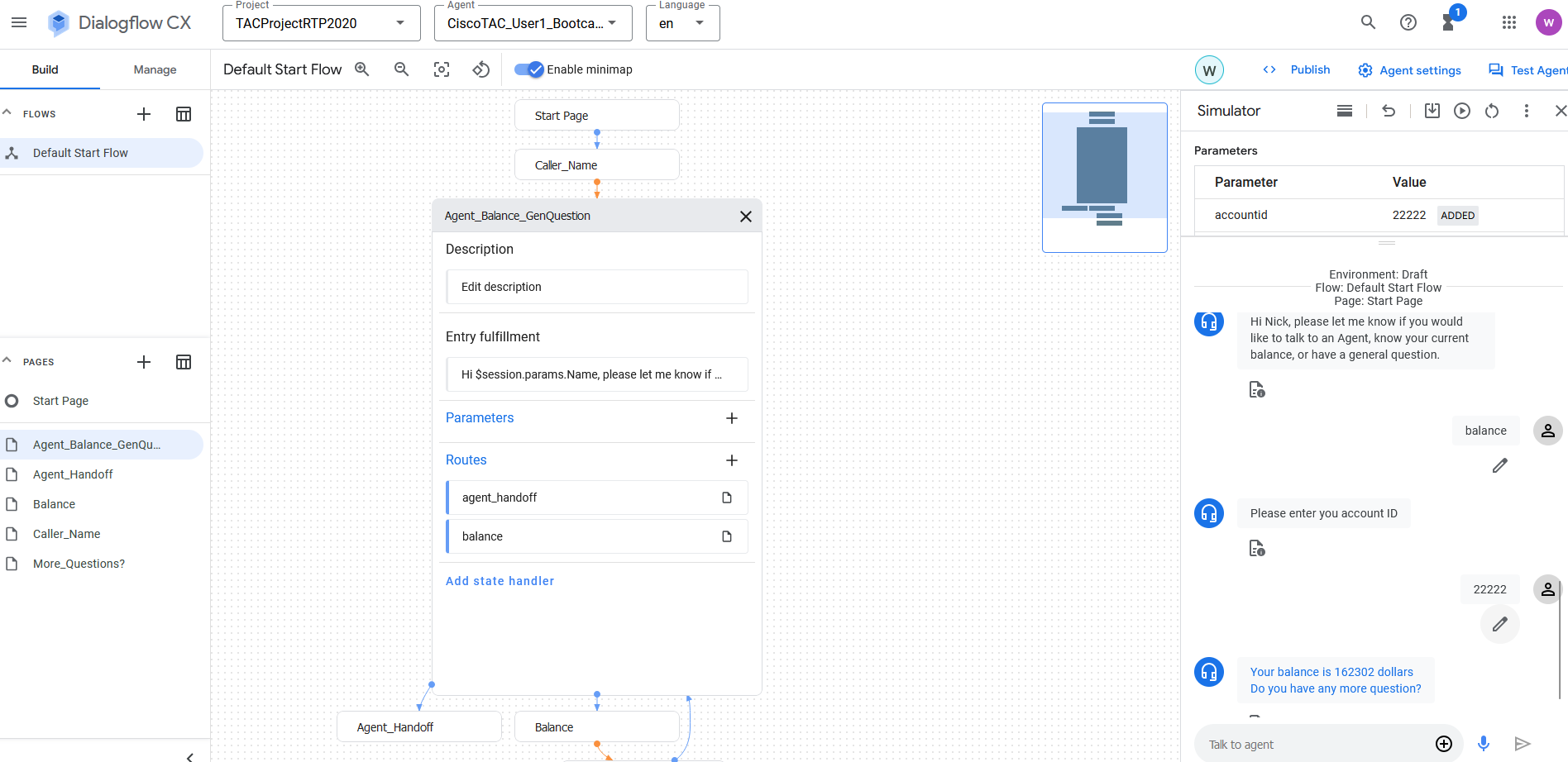Open the Parameters section link
Viewport: 1568px width, 762px height.
(480, 418)
